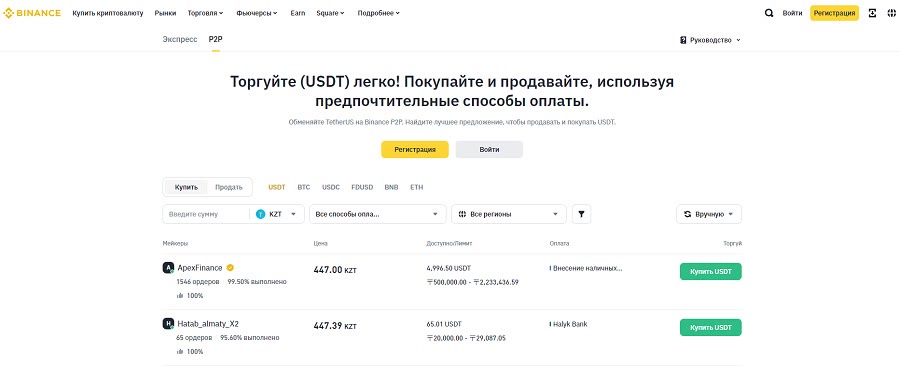900x366 pixels.
Task: Open the Все способы оплаты dropdown
Action: pyautogui.click(x=378, y=214)
